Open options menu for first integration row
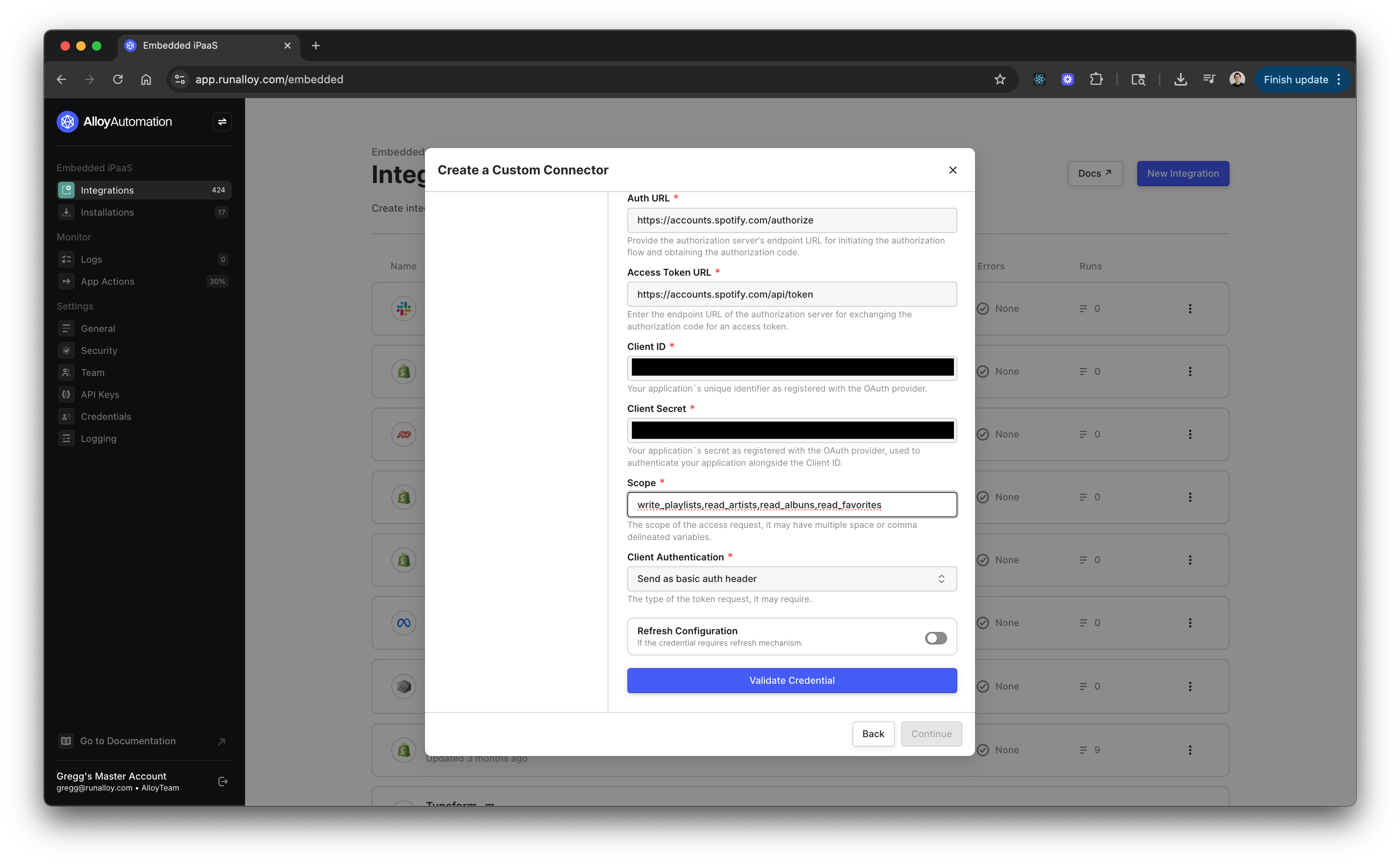 1190,309
